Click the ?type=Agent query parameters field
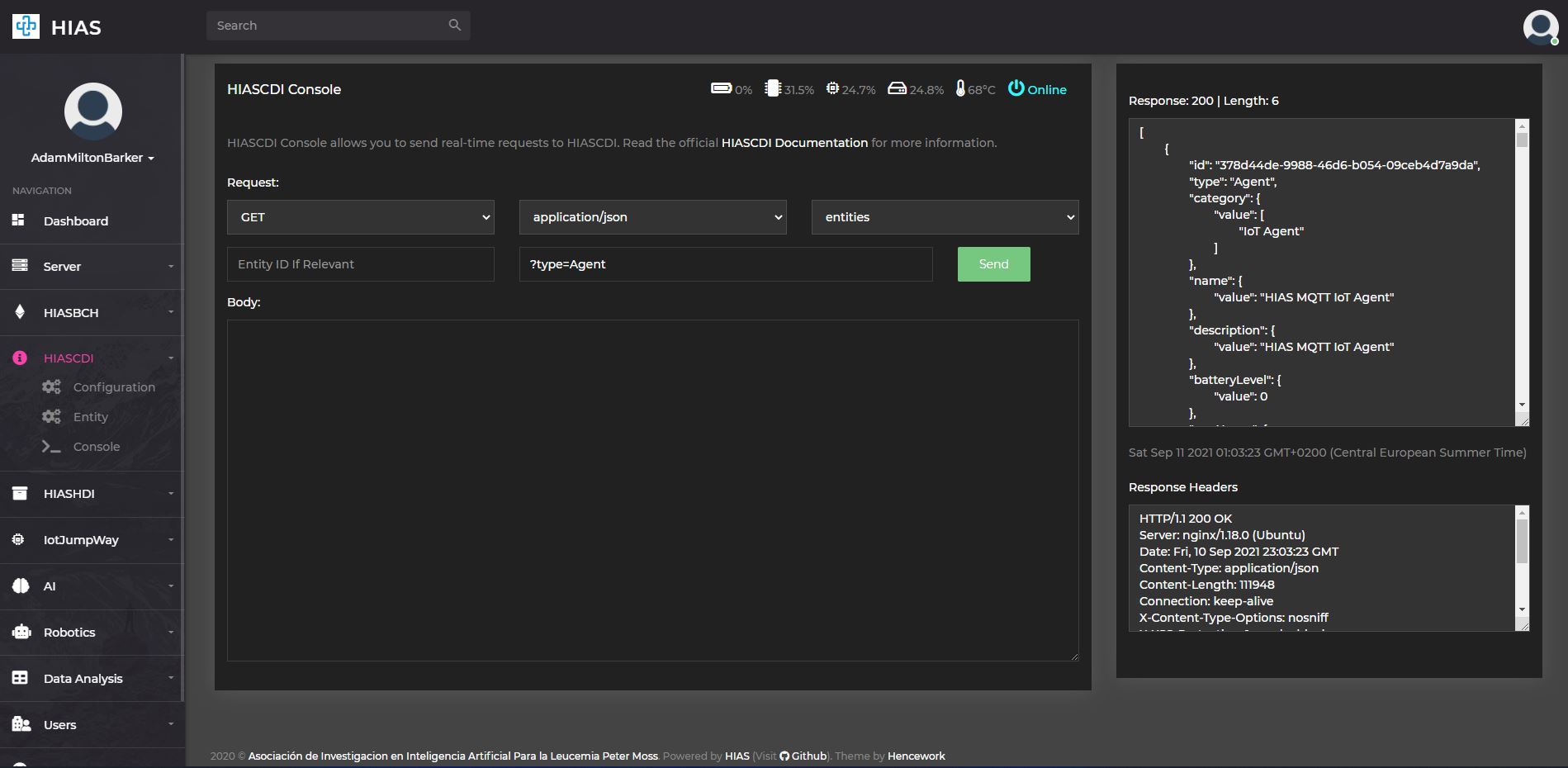The image size is (1568, 768). [726, 264]
